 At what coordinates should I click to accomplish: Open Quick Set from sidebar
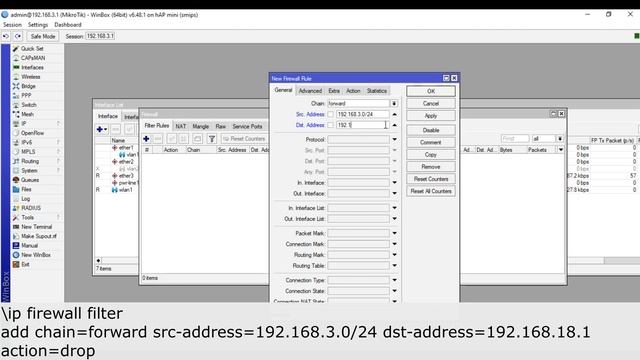pos(32,49)
